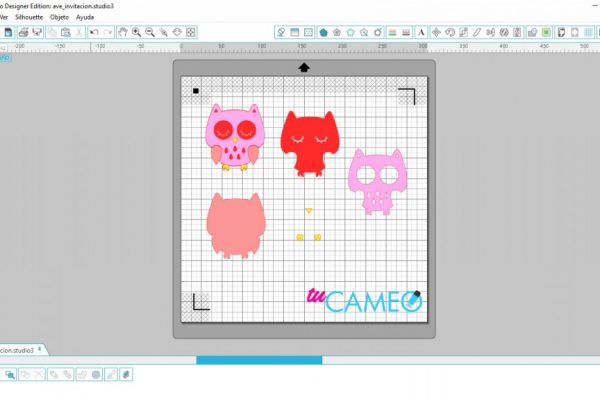Select the Zoom selection tool

[x=164, y=33]
